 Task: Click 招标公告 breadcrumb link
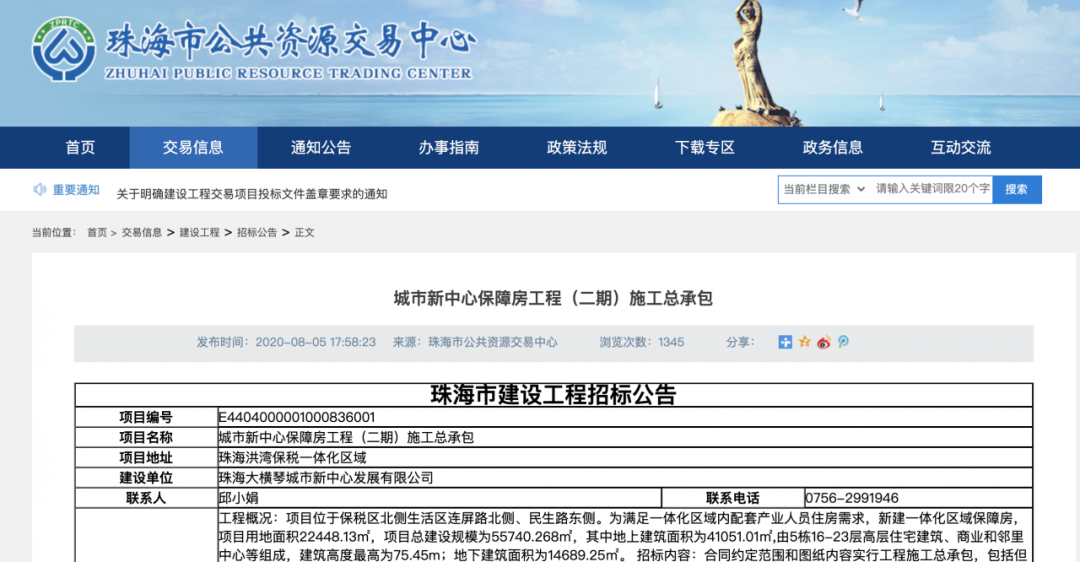click(x=257, y=232)
